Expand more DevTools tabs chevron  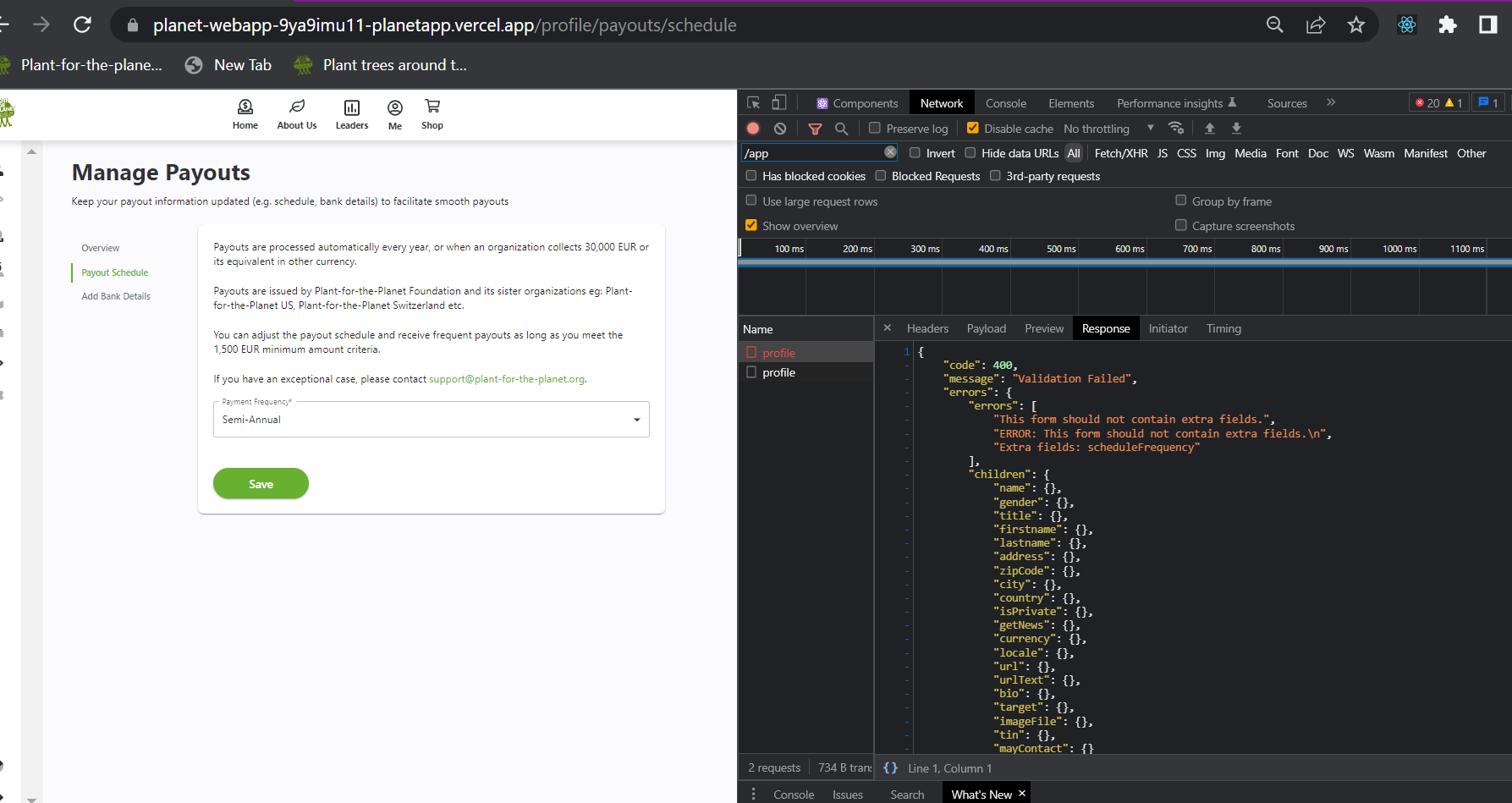click(1331, 102)
